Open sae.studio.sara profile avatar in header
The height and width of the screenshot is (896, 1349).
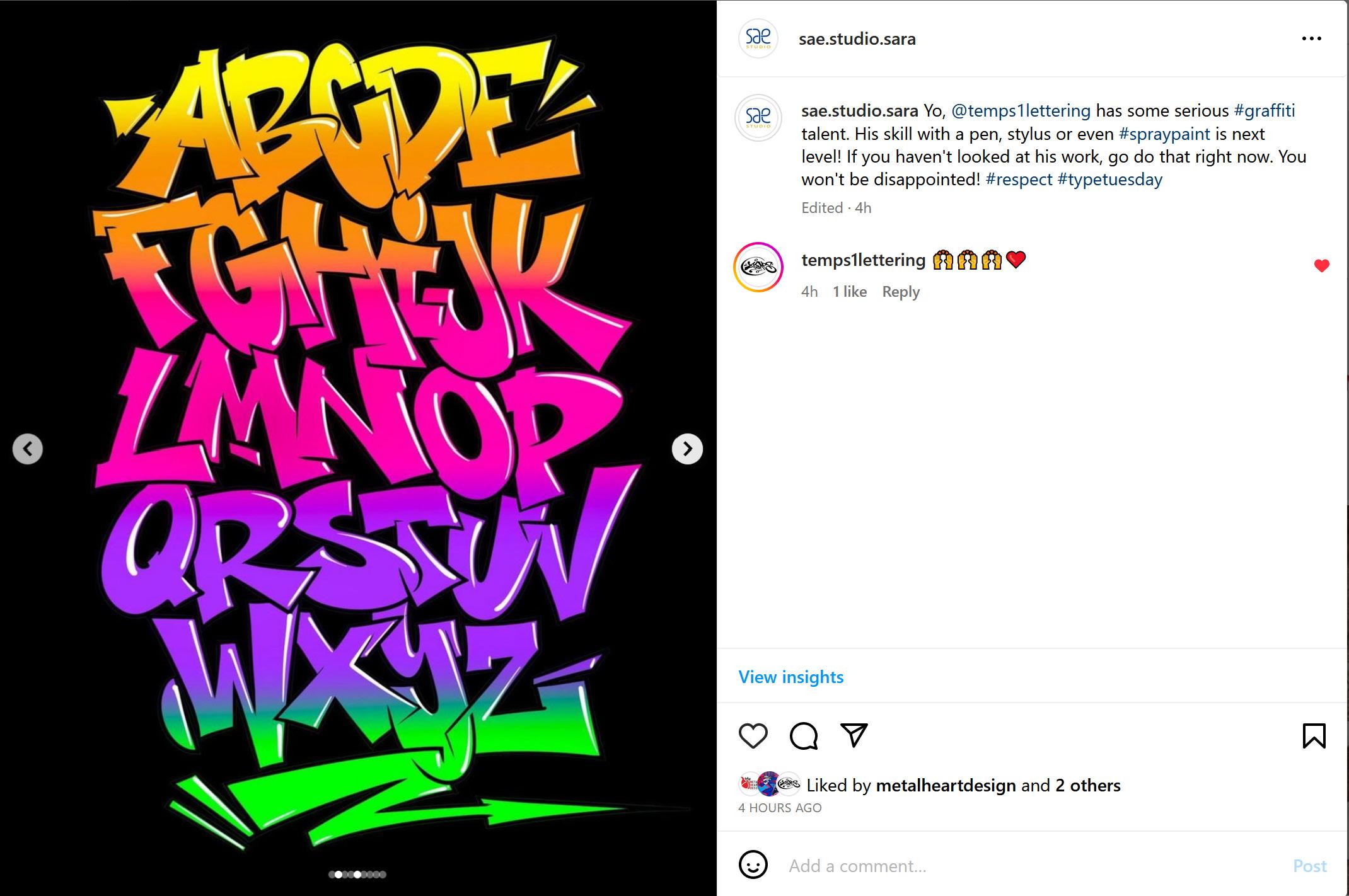(758, 38)
